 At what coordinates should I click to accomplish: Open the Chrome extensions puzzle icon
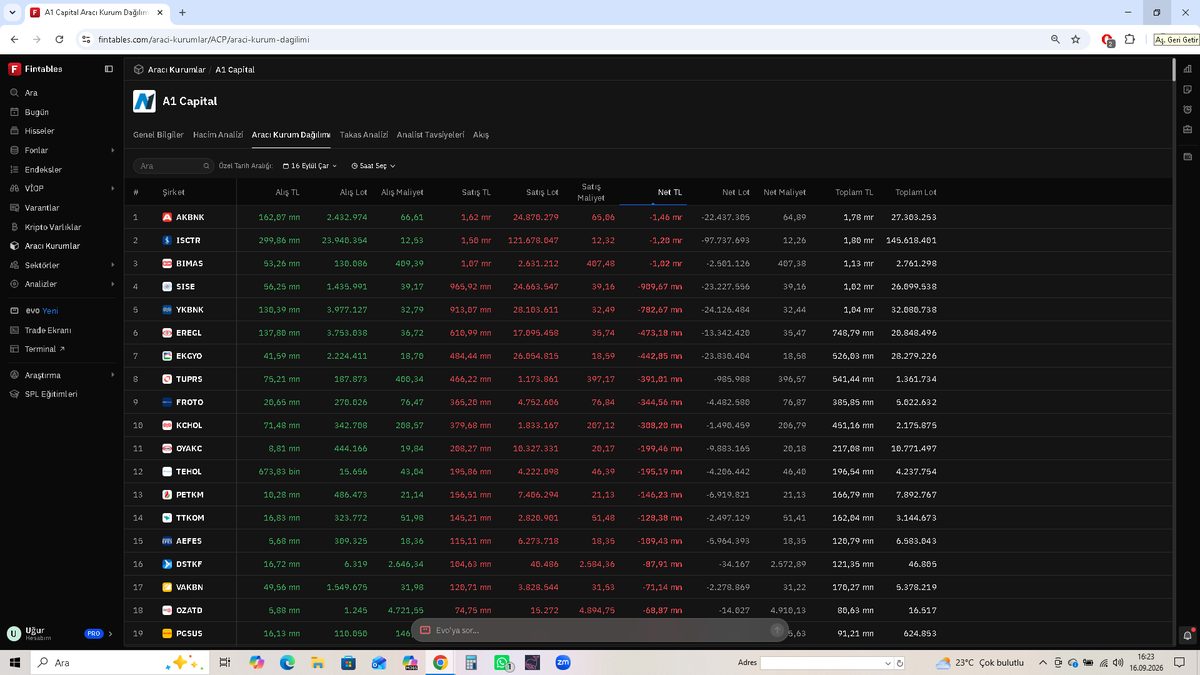coord(1129,39)
